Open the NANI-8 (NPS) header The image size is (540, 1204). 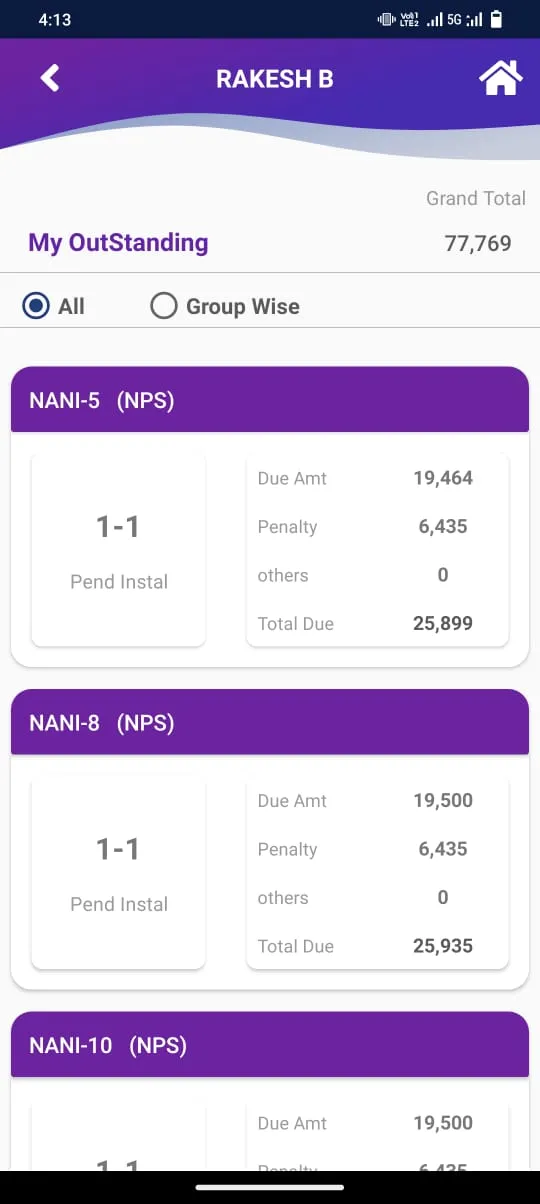270,722
